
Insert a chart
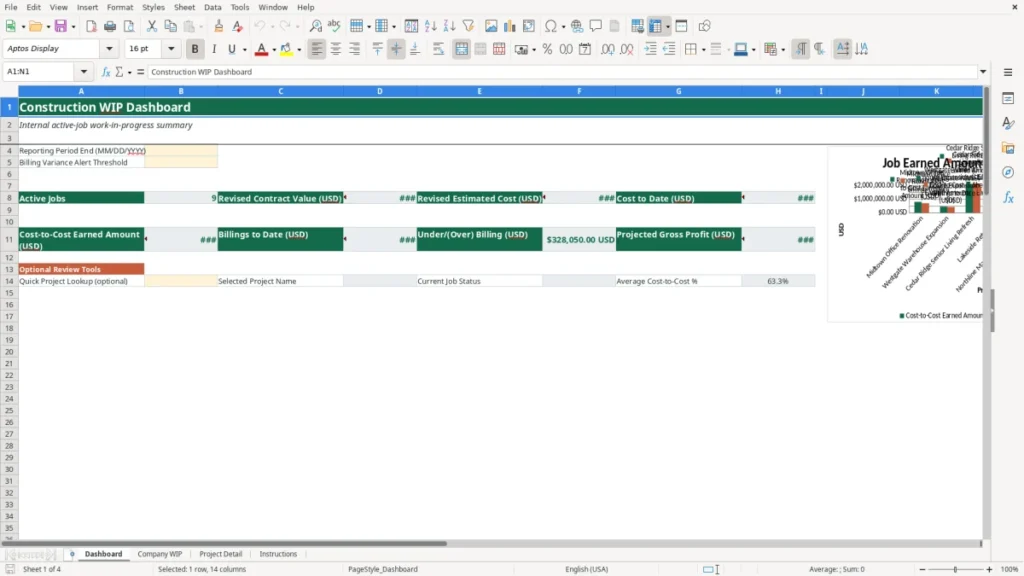point(510,26)
